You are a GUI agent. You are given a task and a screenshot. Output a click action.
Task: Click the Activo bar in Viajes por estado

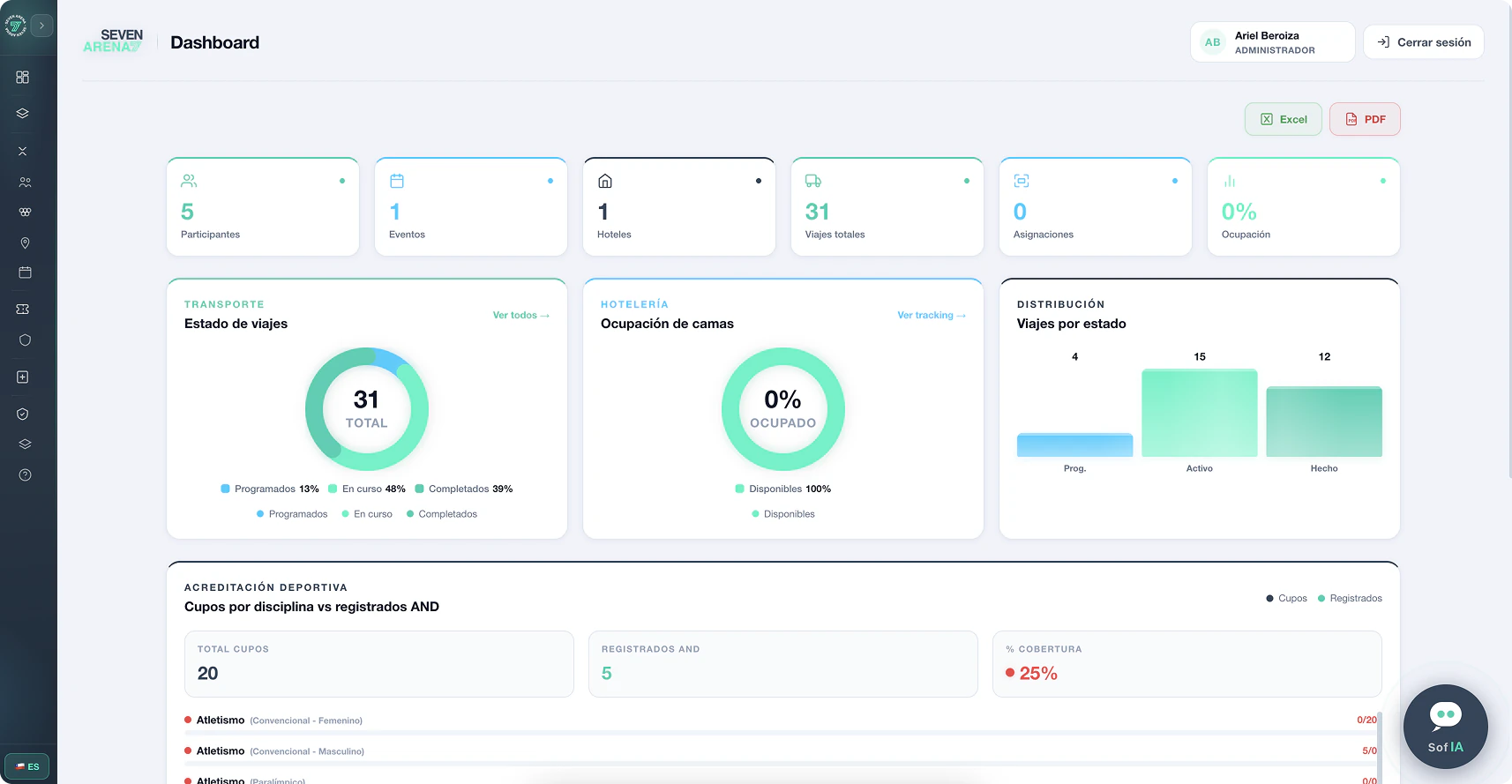1200,413
